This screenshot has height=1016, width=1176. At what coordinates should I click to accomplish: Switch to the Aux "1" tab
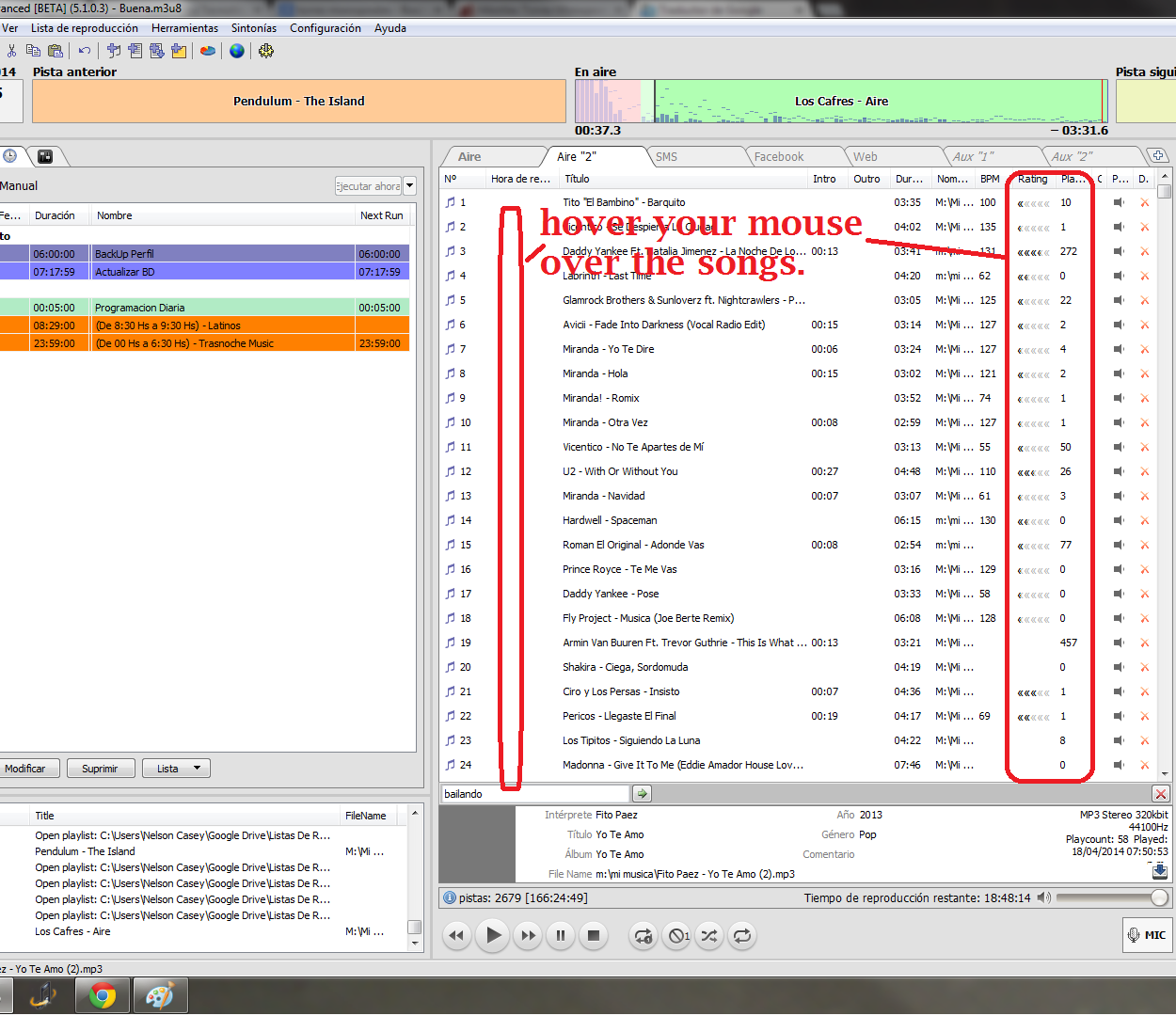coord(973,157)
